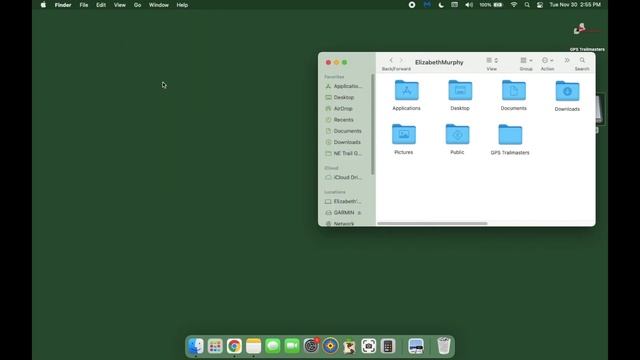The width and height of the screenshot is (640, 360).
Task: Open FaceTime from the Dock
Action: coord(292,346)
